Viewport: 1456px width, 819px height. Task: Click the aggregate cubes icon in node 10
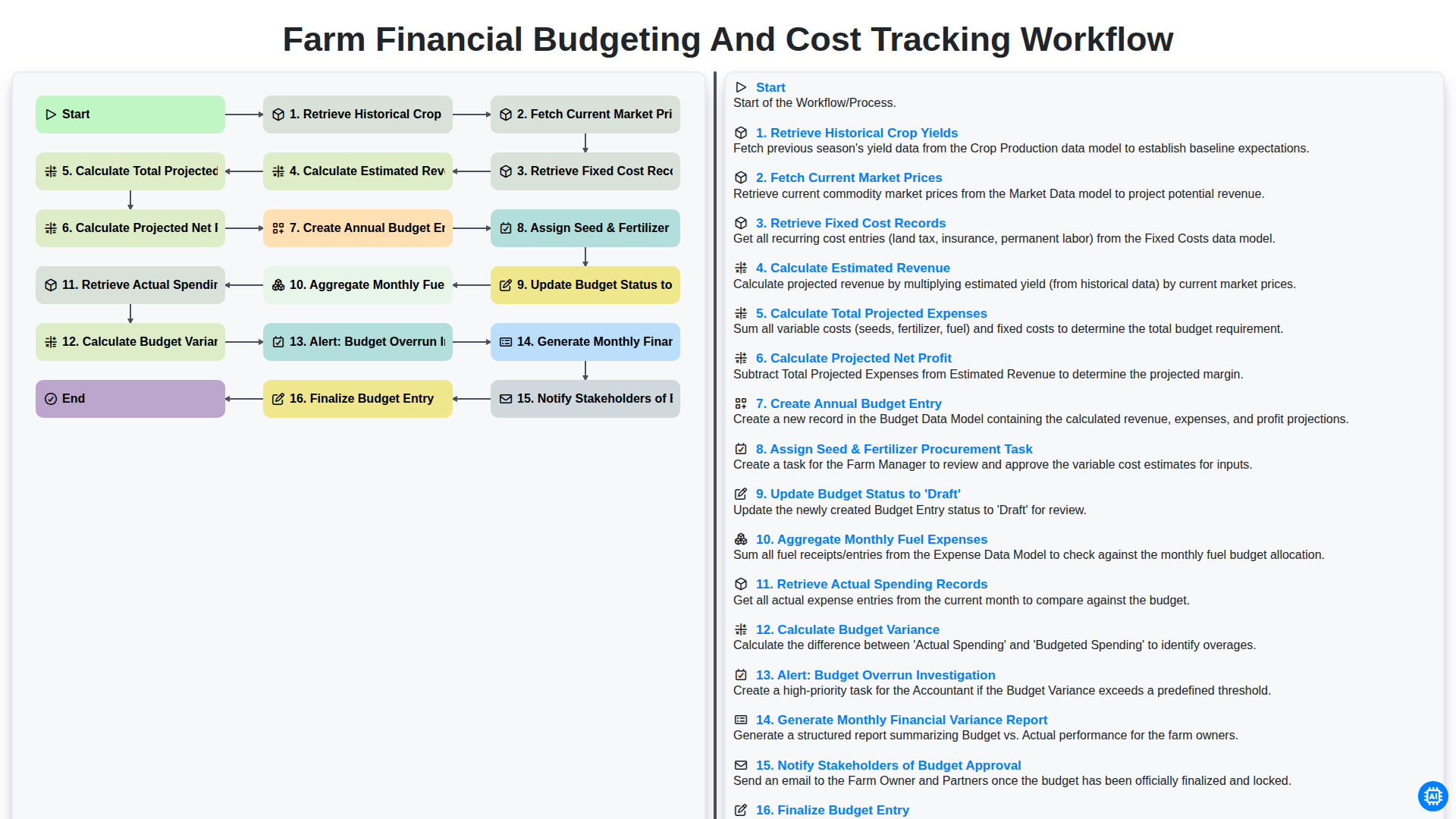[278, 285]
